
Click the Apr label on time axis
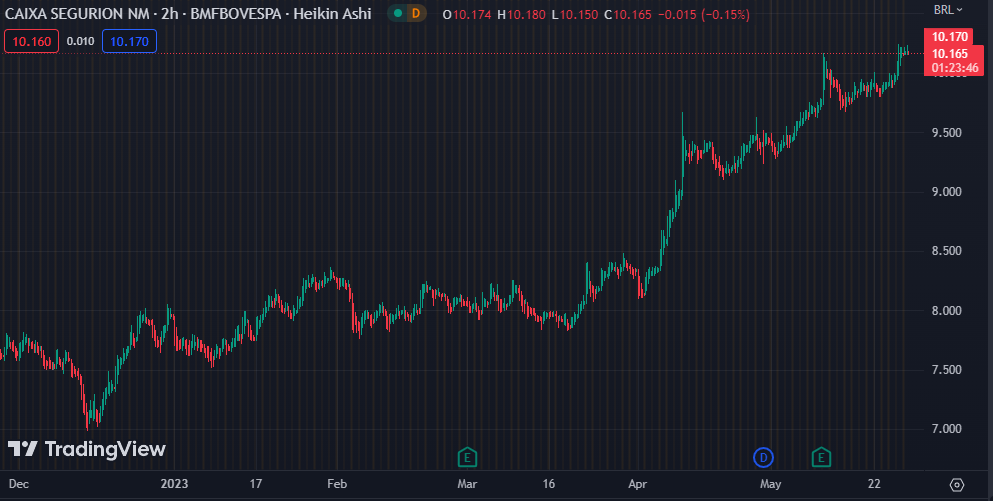click(637, 484)
